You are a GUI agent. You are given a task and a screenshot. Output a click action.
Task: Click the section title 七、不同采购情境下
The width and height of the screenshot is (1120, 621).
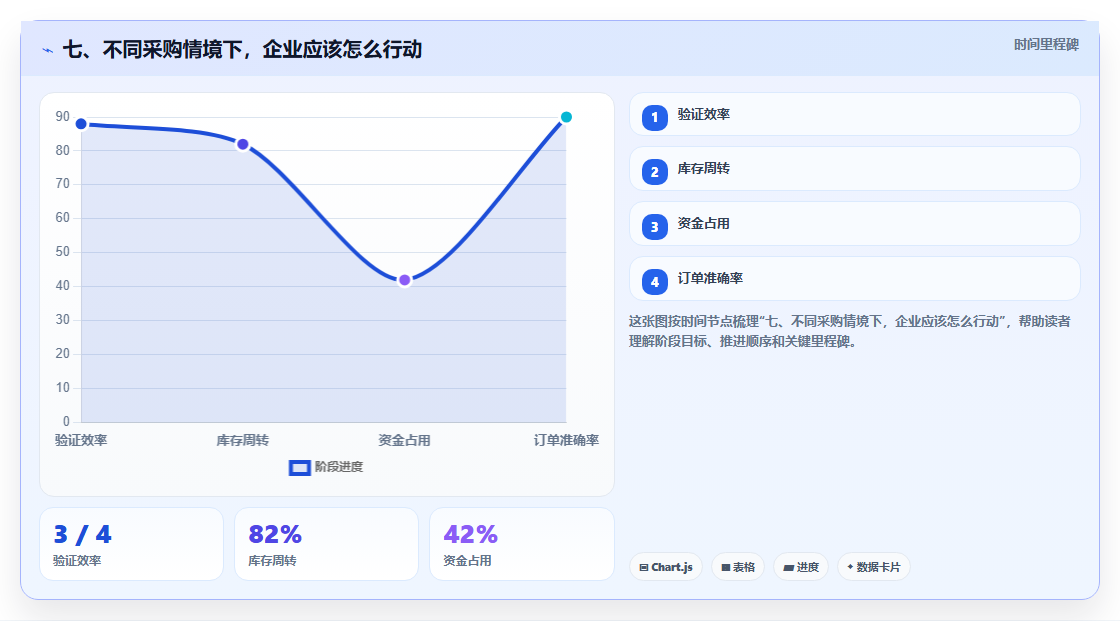(243, 49)
